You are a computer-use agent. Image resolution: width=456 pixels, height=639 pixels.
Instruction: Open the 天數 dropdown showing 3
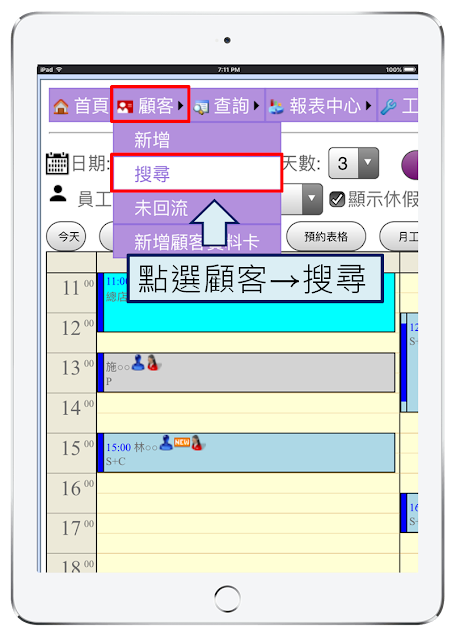353,163
